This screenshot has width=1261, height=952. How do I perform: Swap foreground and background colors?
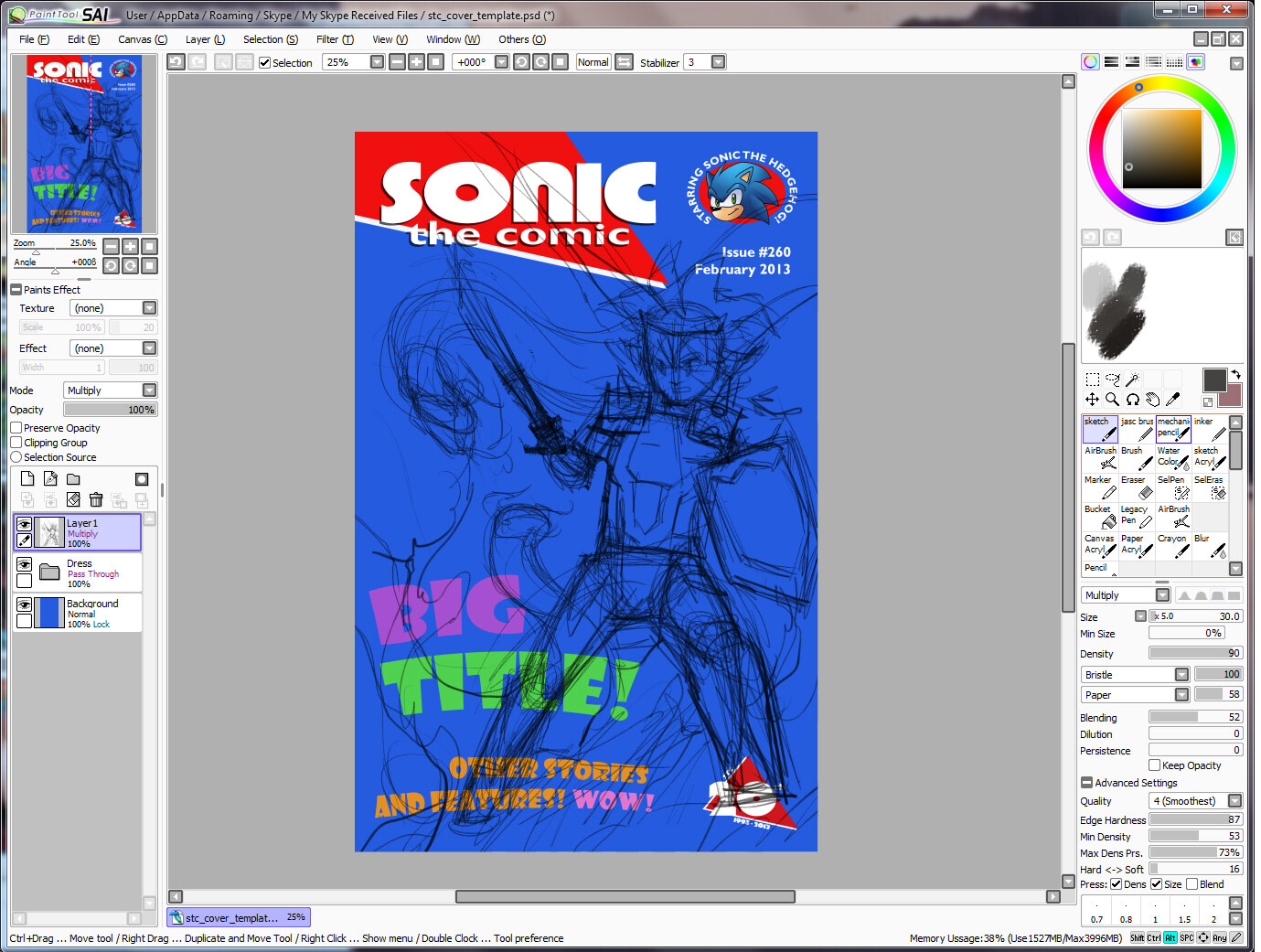tap(1235, 374)
